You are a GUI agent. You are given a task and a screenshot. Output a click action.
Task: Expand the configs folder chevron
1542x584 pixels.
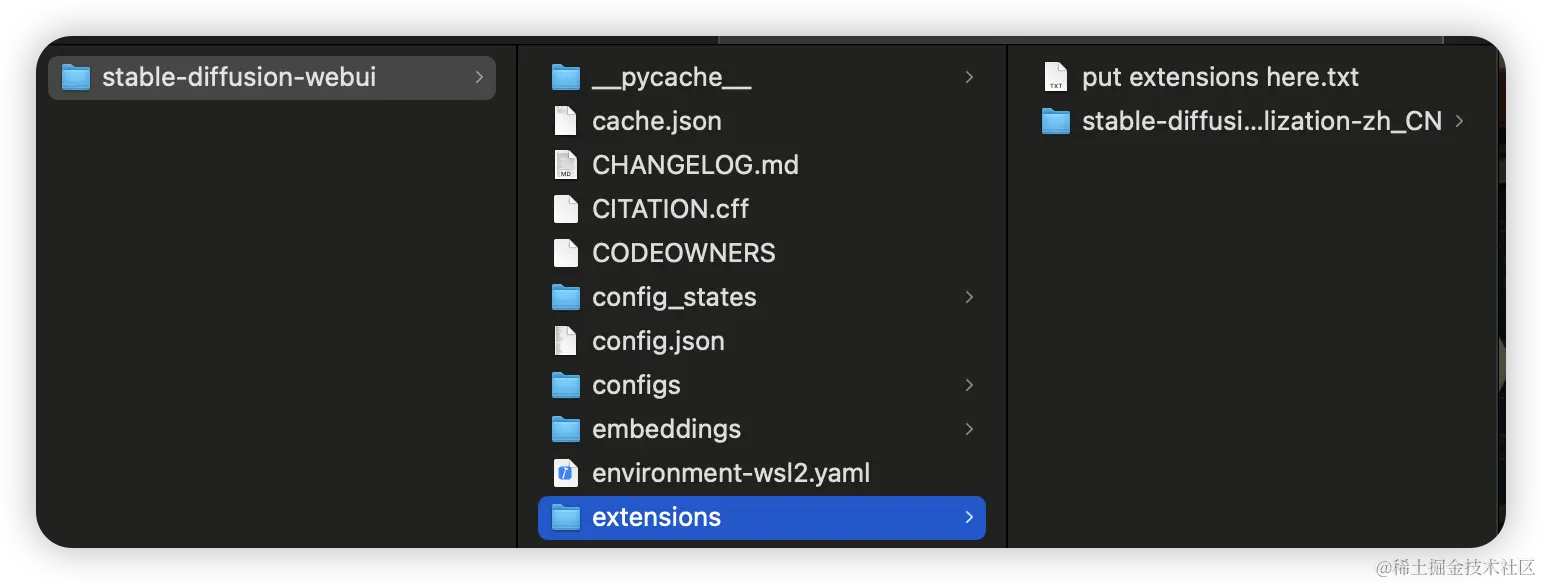(969, 385)
